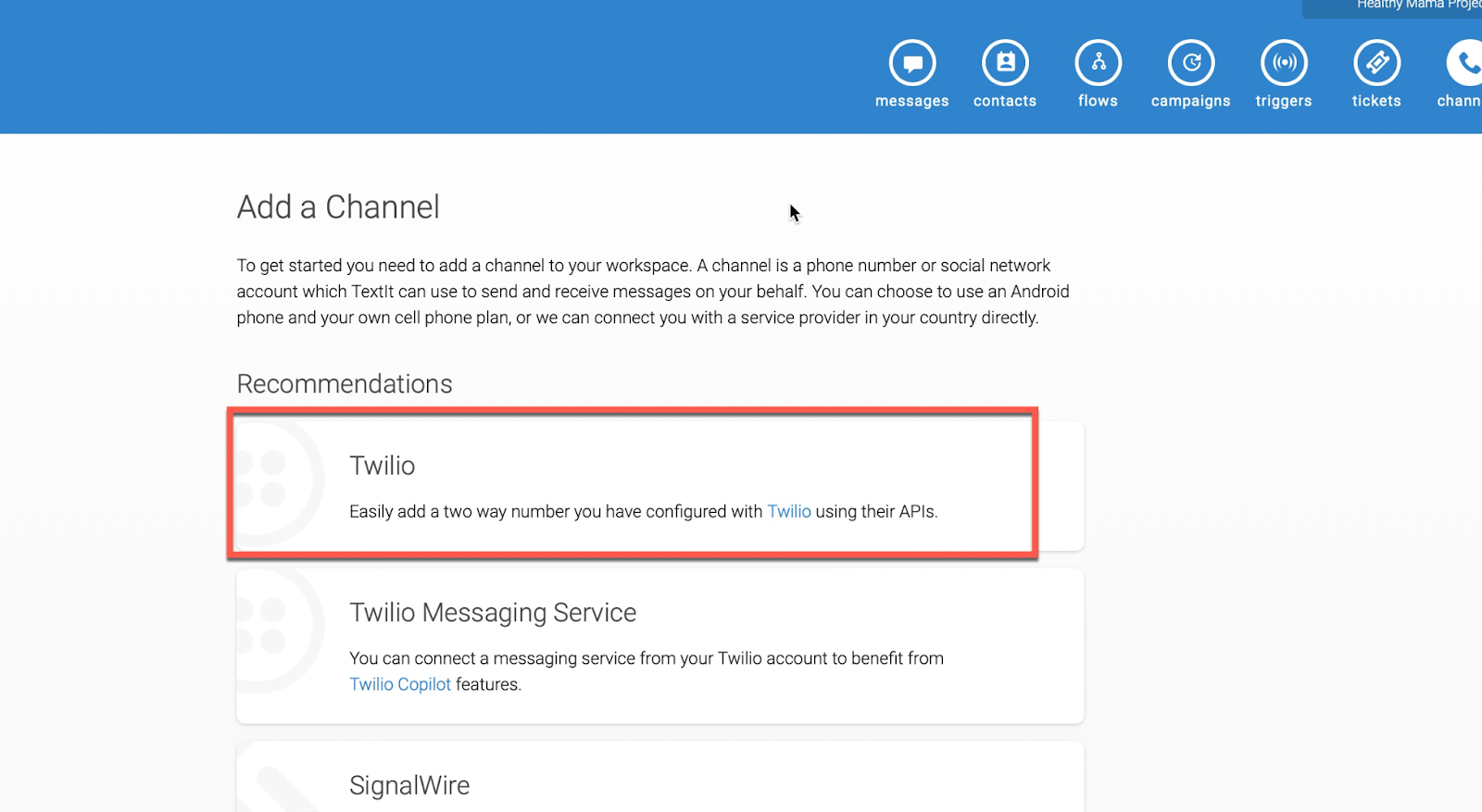
Task: Choose the SignalWire channel card heading
Action: point(409,785)
